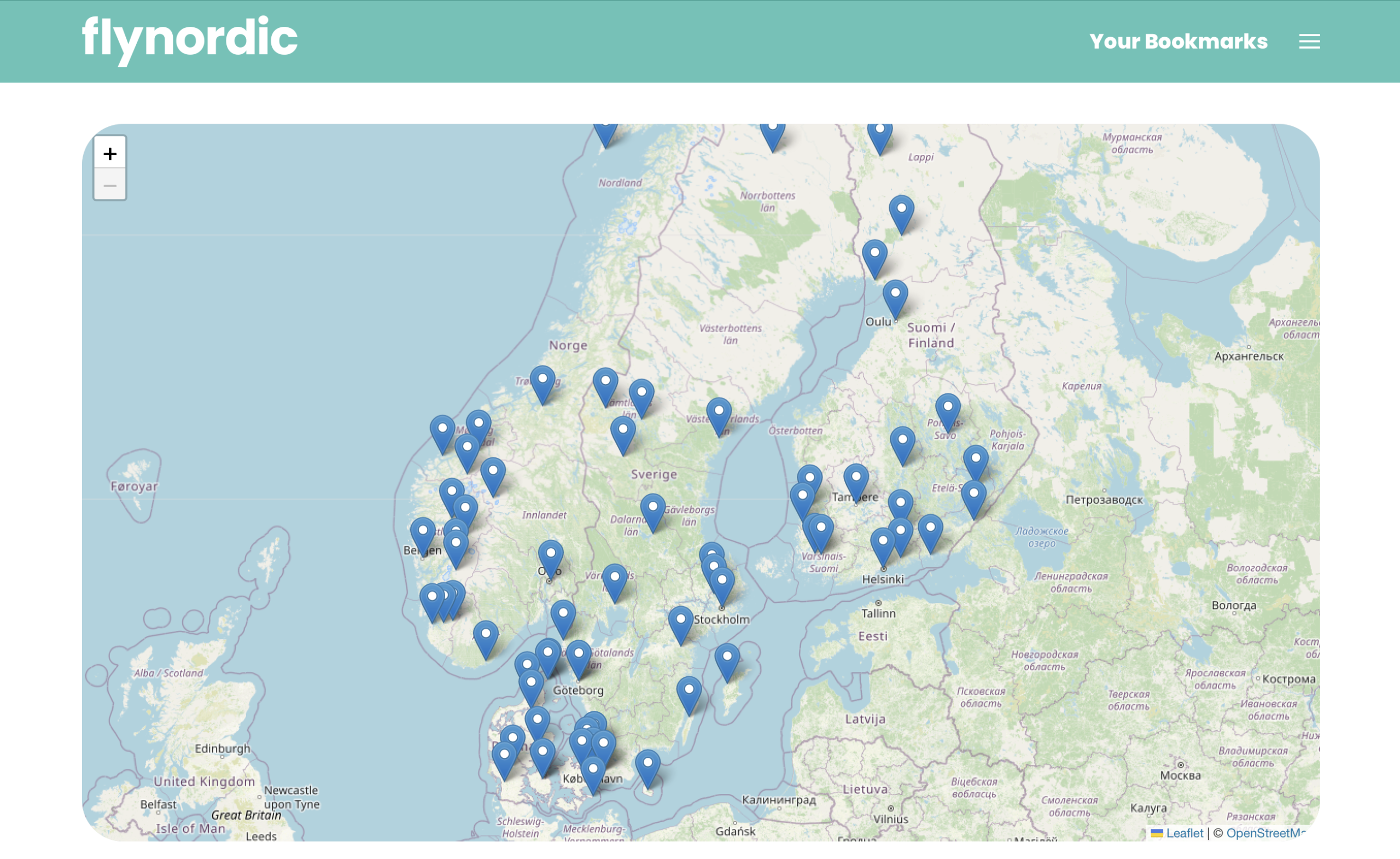The height and width of the screenshot is (859, 1400).
Task: Select the marker in Pohjois-Savo region
Action: [x=948, y=410]
